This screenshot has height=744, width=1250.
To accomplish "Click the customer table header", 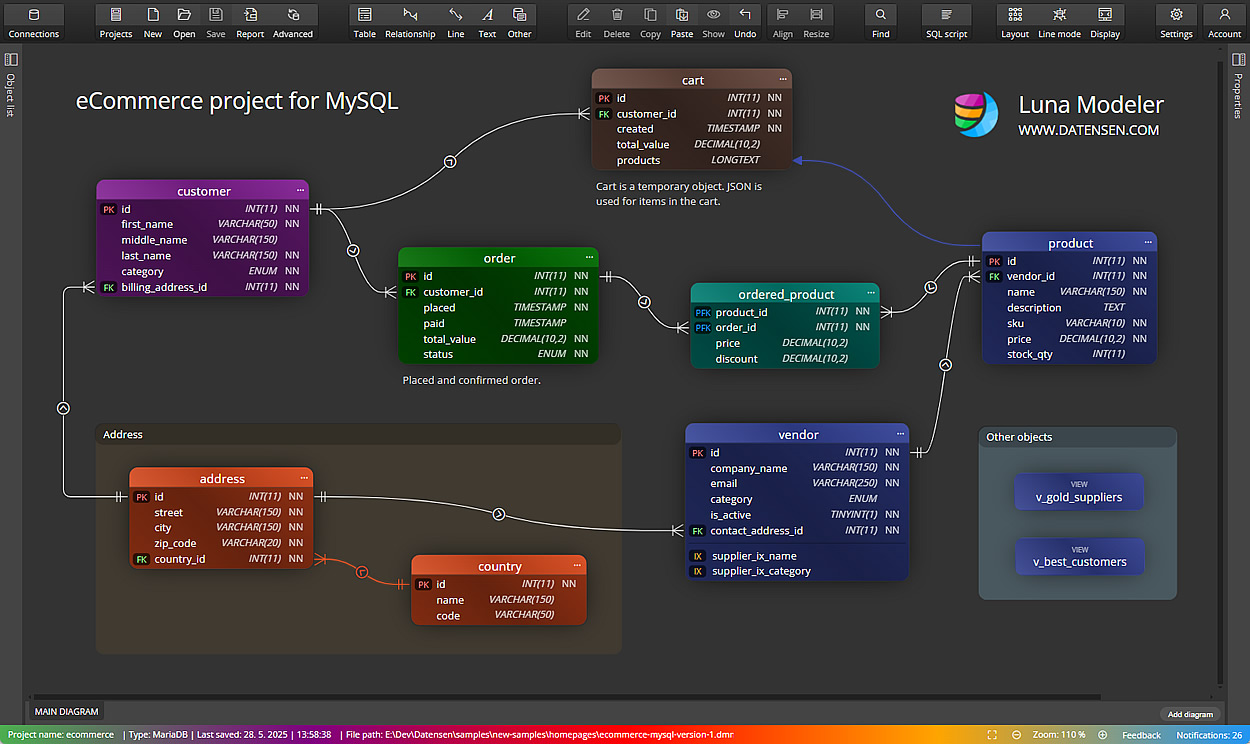I will click(x=203, y=191).
